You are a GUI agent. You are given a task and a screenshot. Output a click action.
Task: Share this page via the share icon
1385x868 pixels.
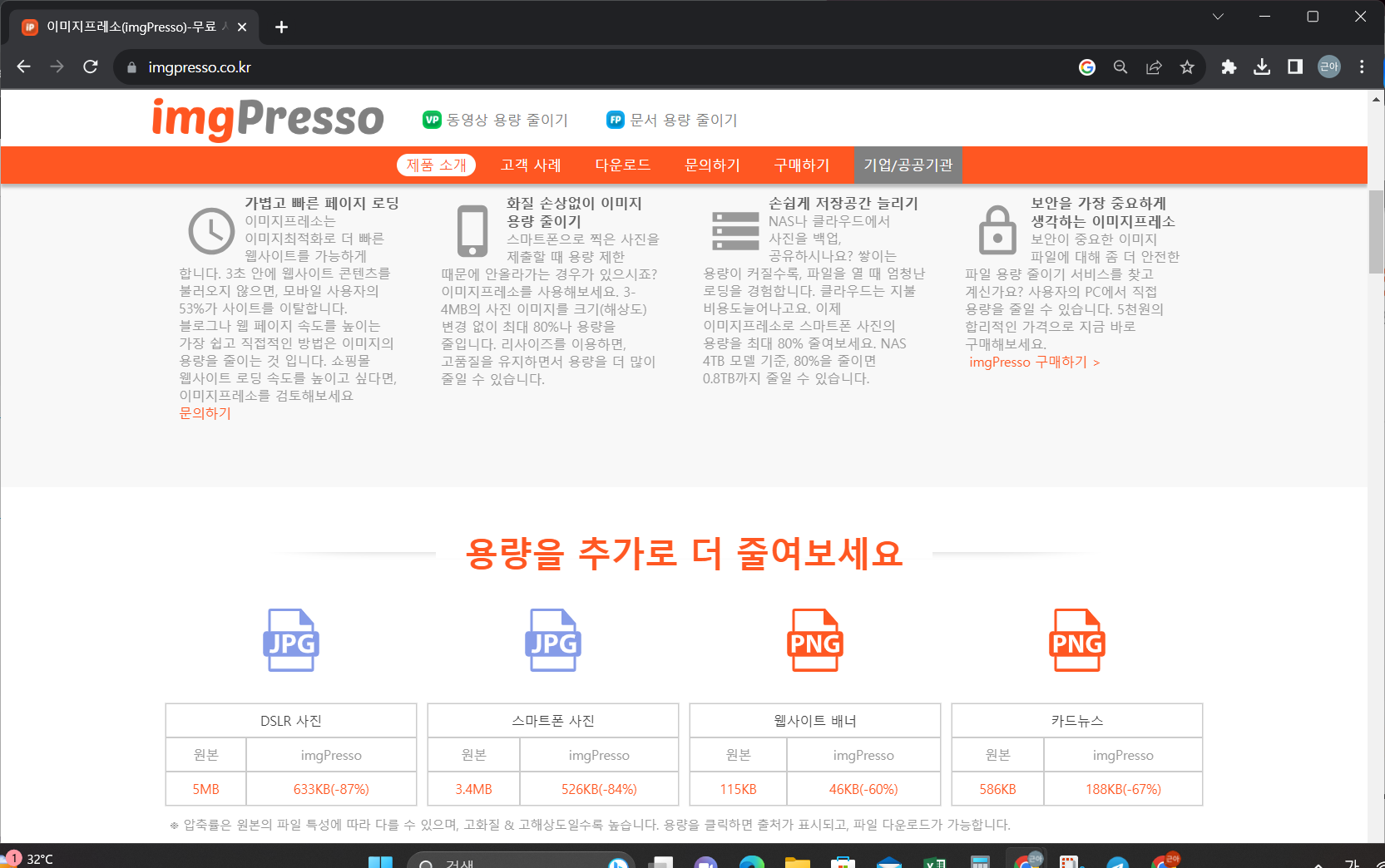tap(1154, 67)
